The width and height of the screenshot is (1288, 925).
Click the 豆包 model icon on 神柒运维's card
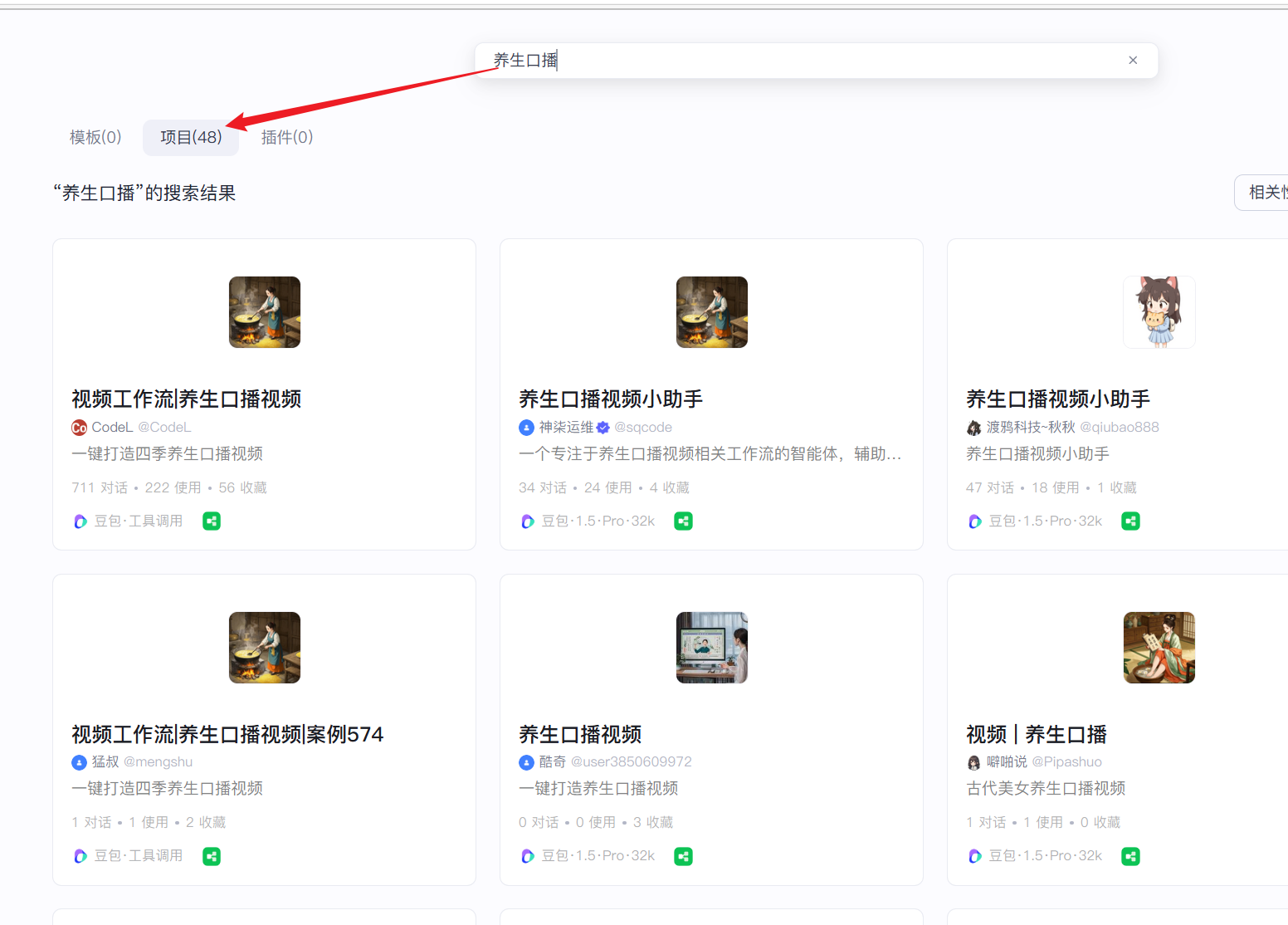[528, 521]
